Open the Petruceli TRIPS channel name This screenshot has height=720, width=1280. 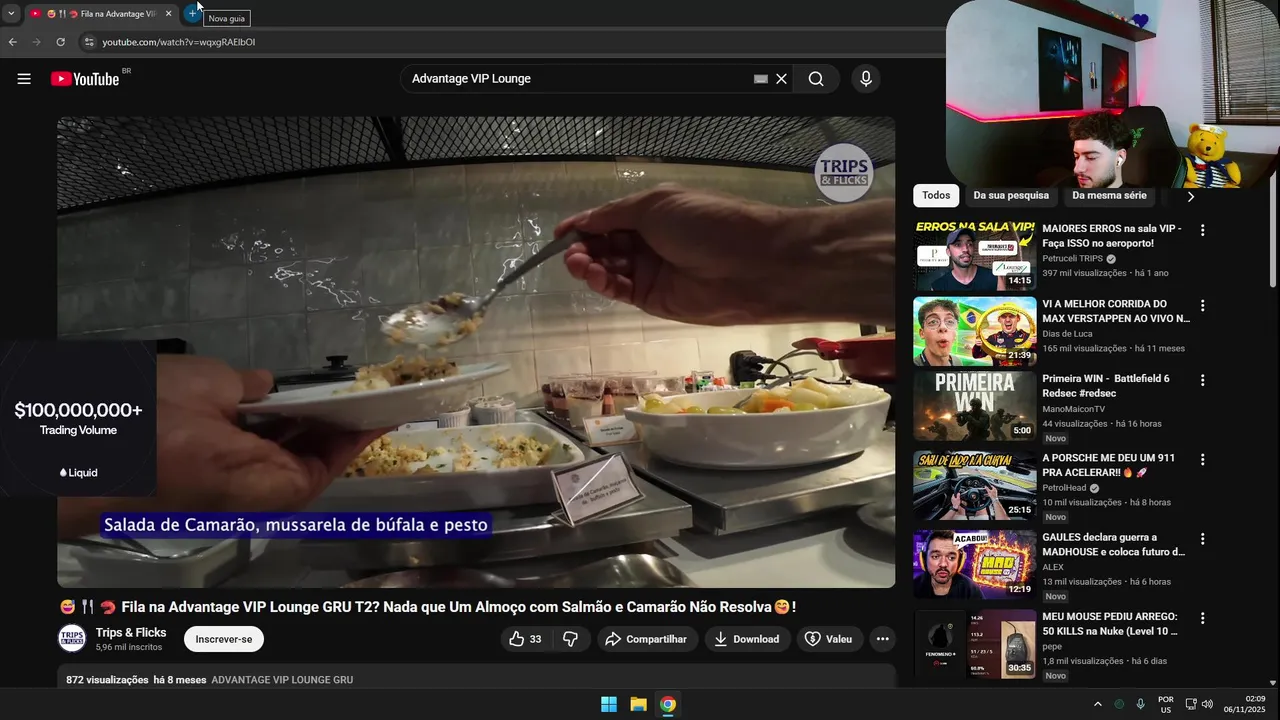pos(1072,258)
